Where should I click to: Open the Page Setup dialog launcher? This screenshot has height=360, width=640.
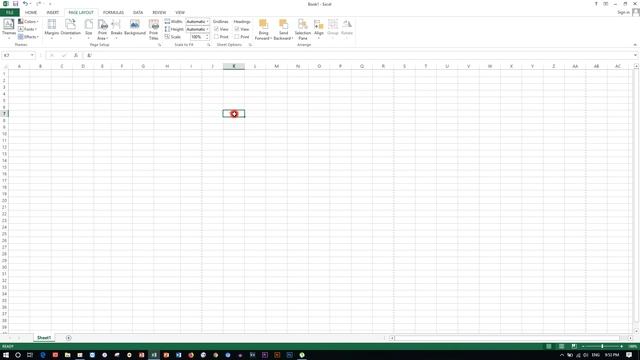pos(160,45)
